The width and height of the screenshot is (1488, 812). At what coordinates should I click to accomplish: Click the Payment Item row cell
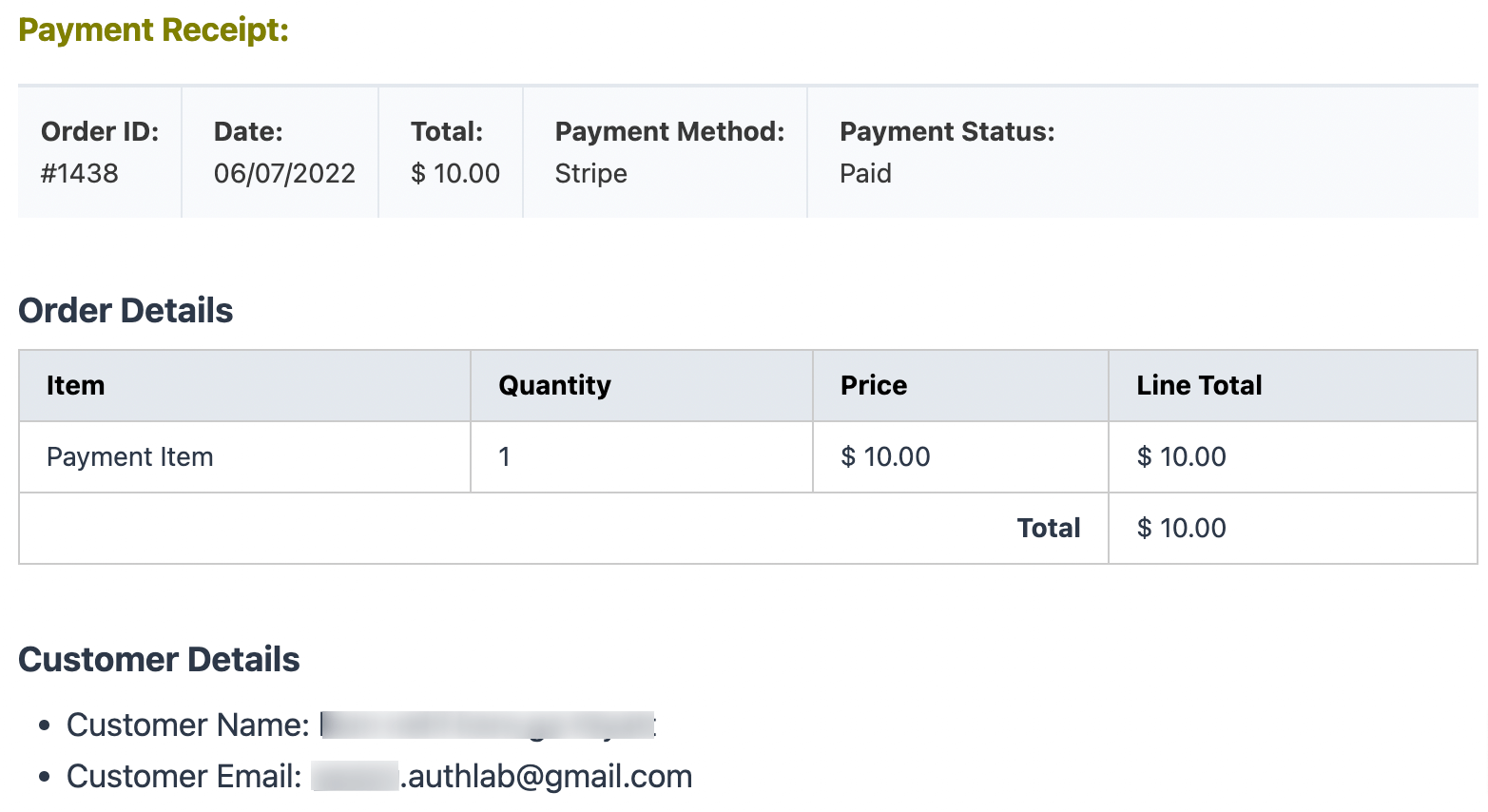130,457
